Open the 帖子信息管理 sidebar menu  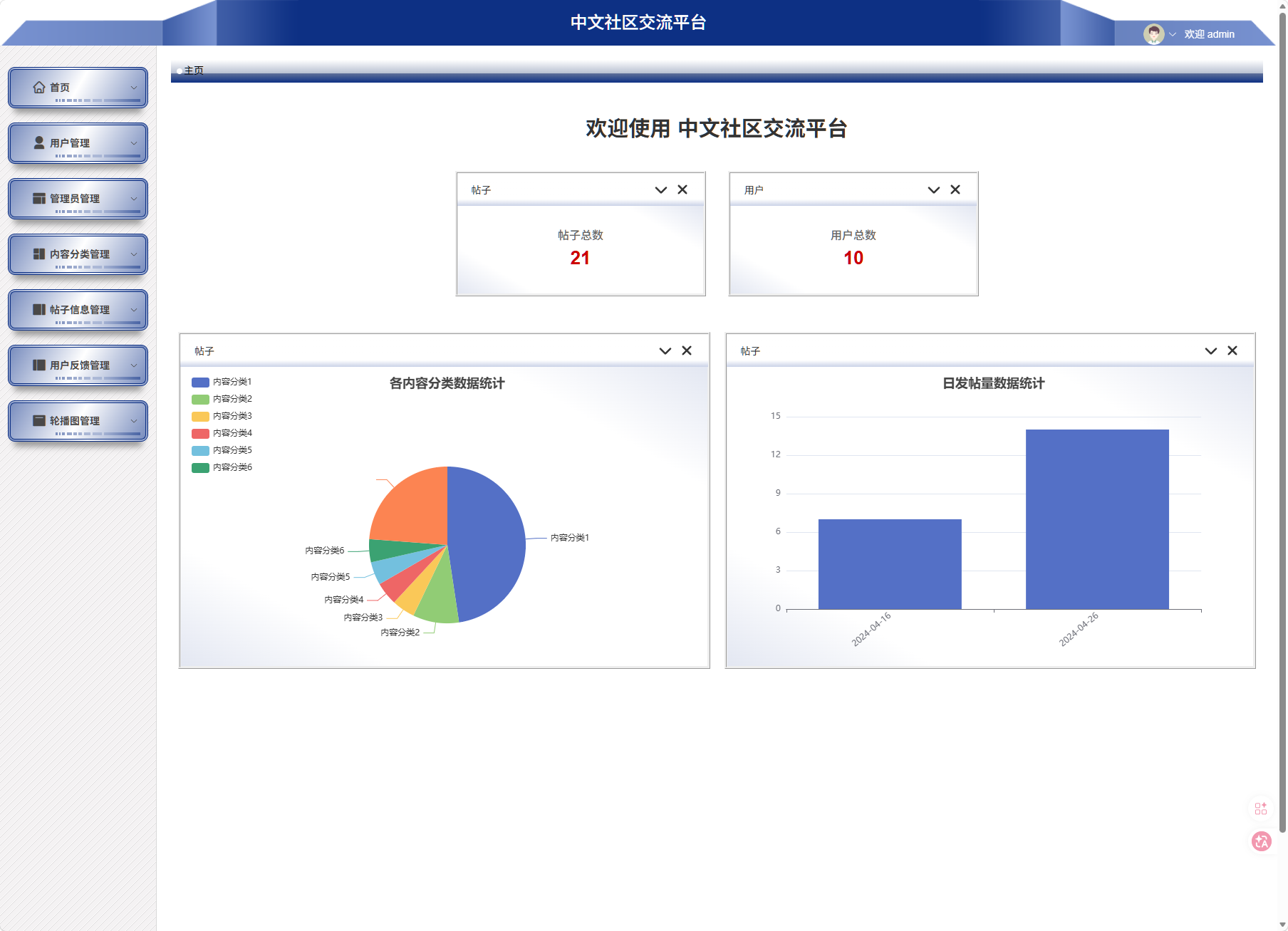click(x=78, y=310)
